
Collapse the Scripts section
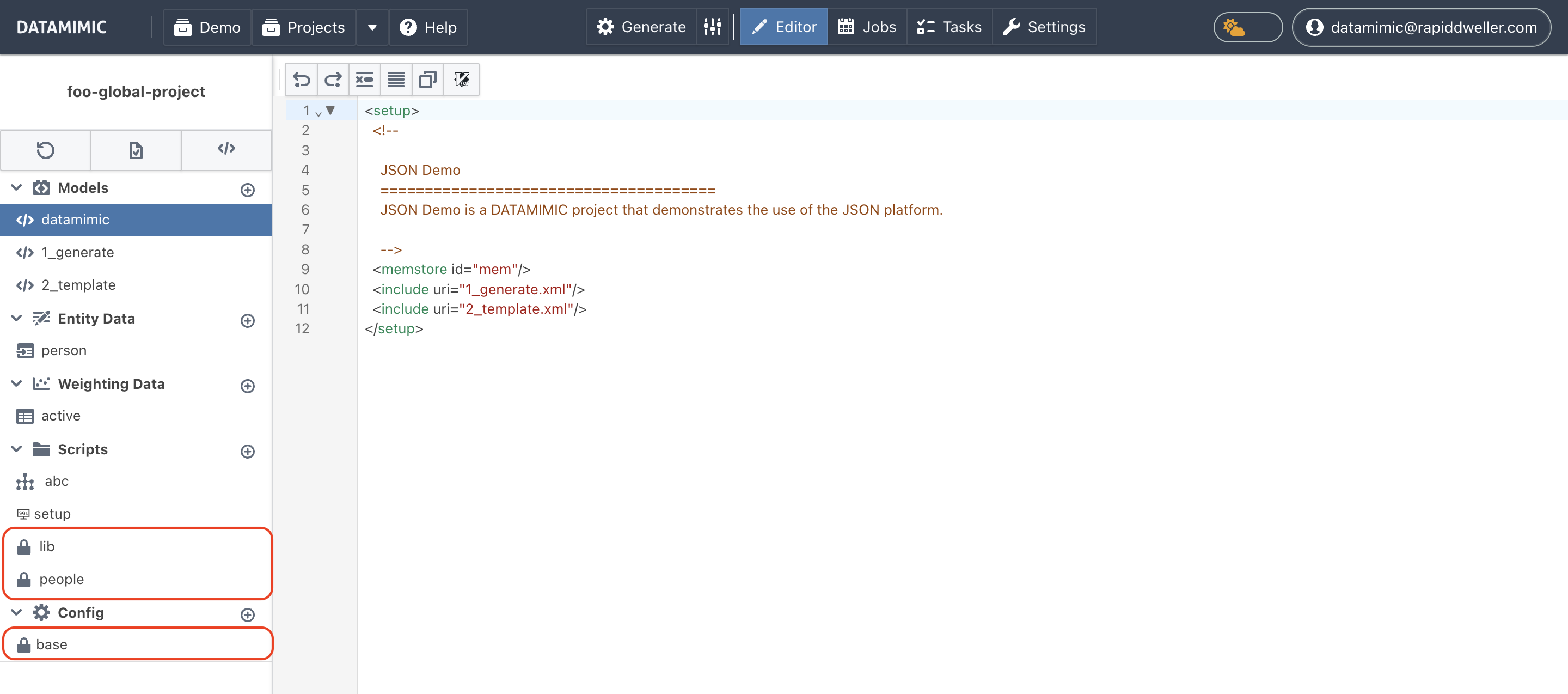coord(17,449)
